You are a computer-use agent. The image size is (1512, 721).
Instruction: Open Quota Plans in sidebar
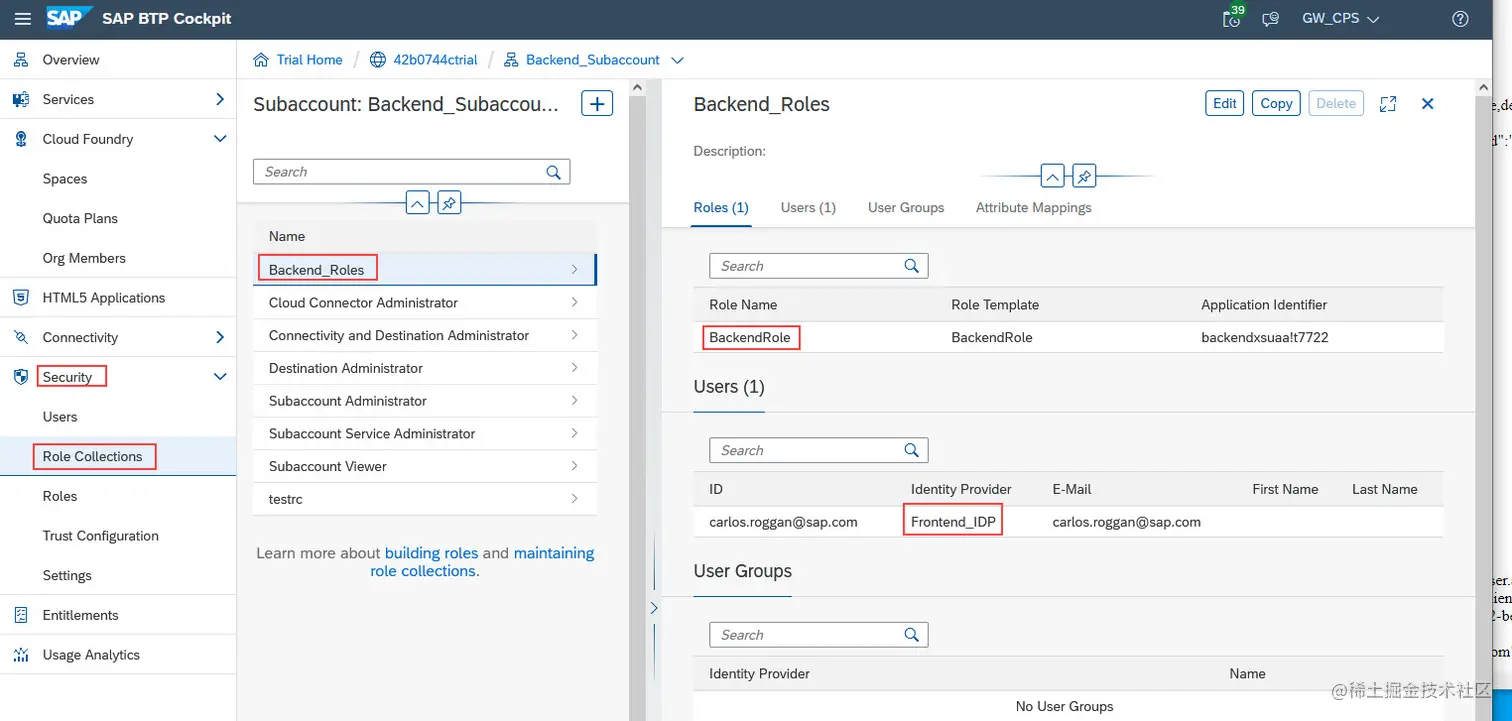click(x=118, y=218)
